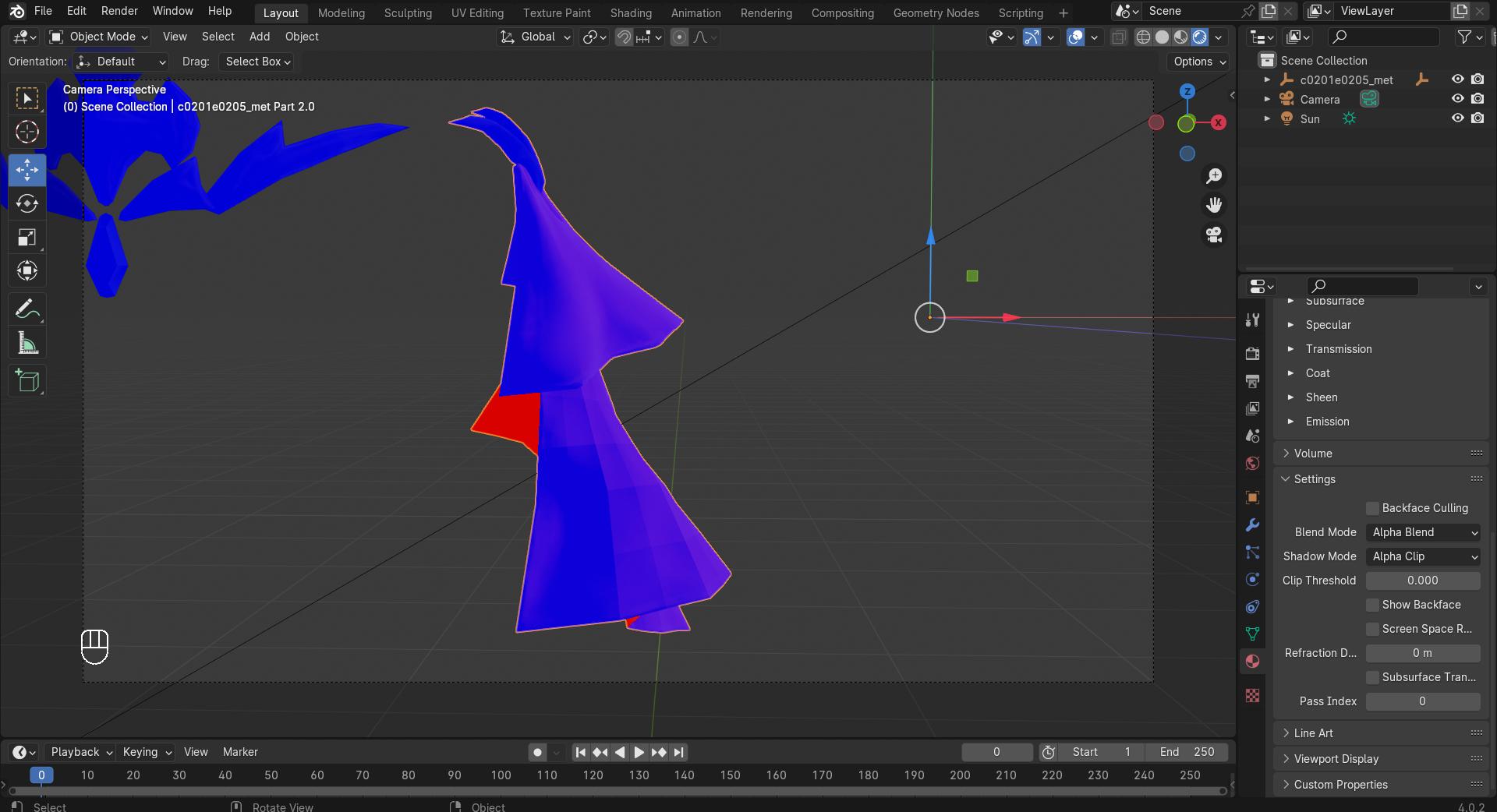Open the Tool properties tab
Viewport: 1497px width, 812px height.
pos(1252,320)
